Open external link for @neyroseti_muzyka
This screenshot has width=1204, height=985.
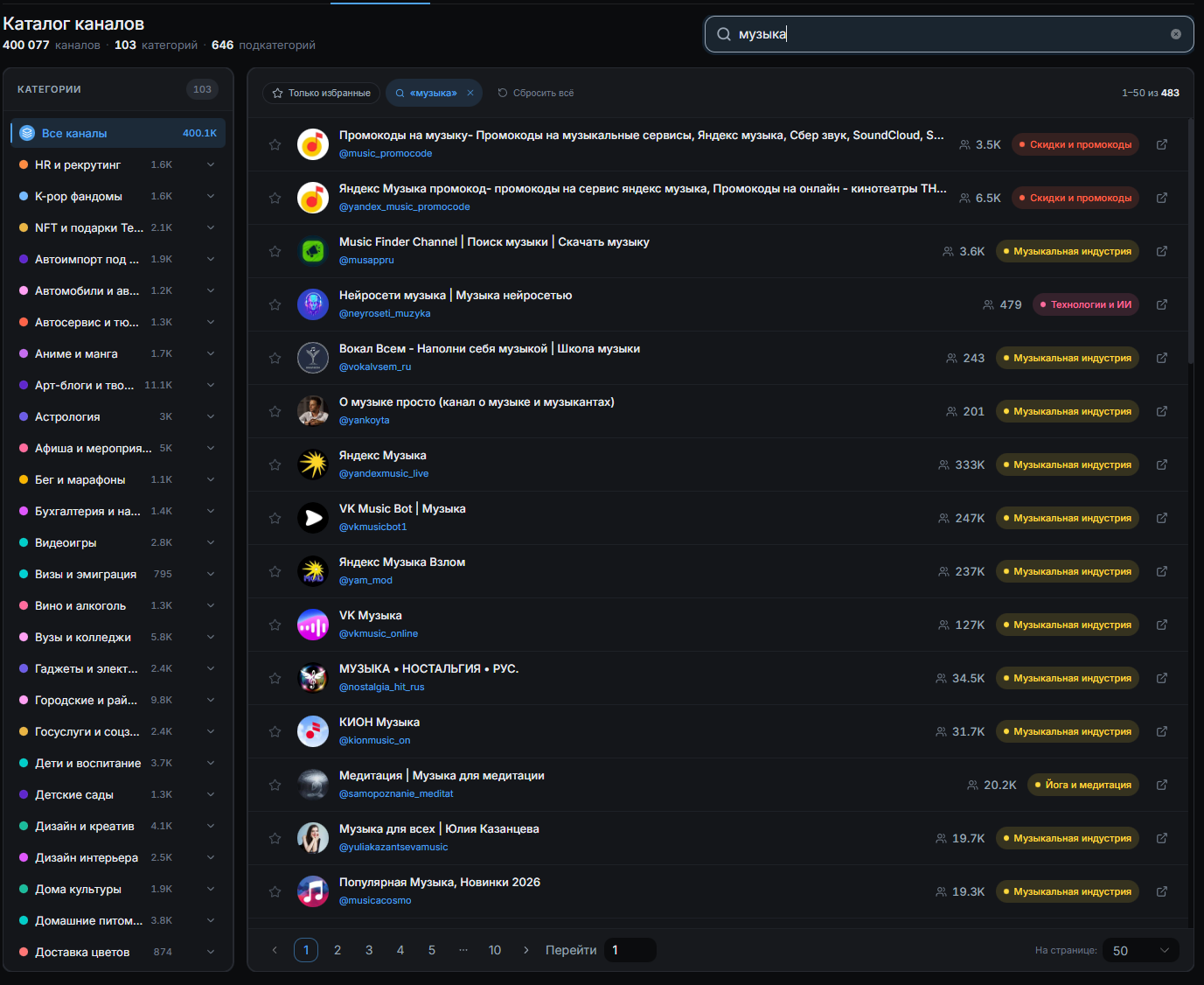coord(1162,304)
